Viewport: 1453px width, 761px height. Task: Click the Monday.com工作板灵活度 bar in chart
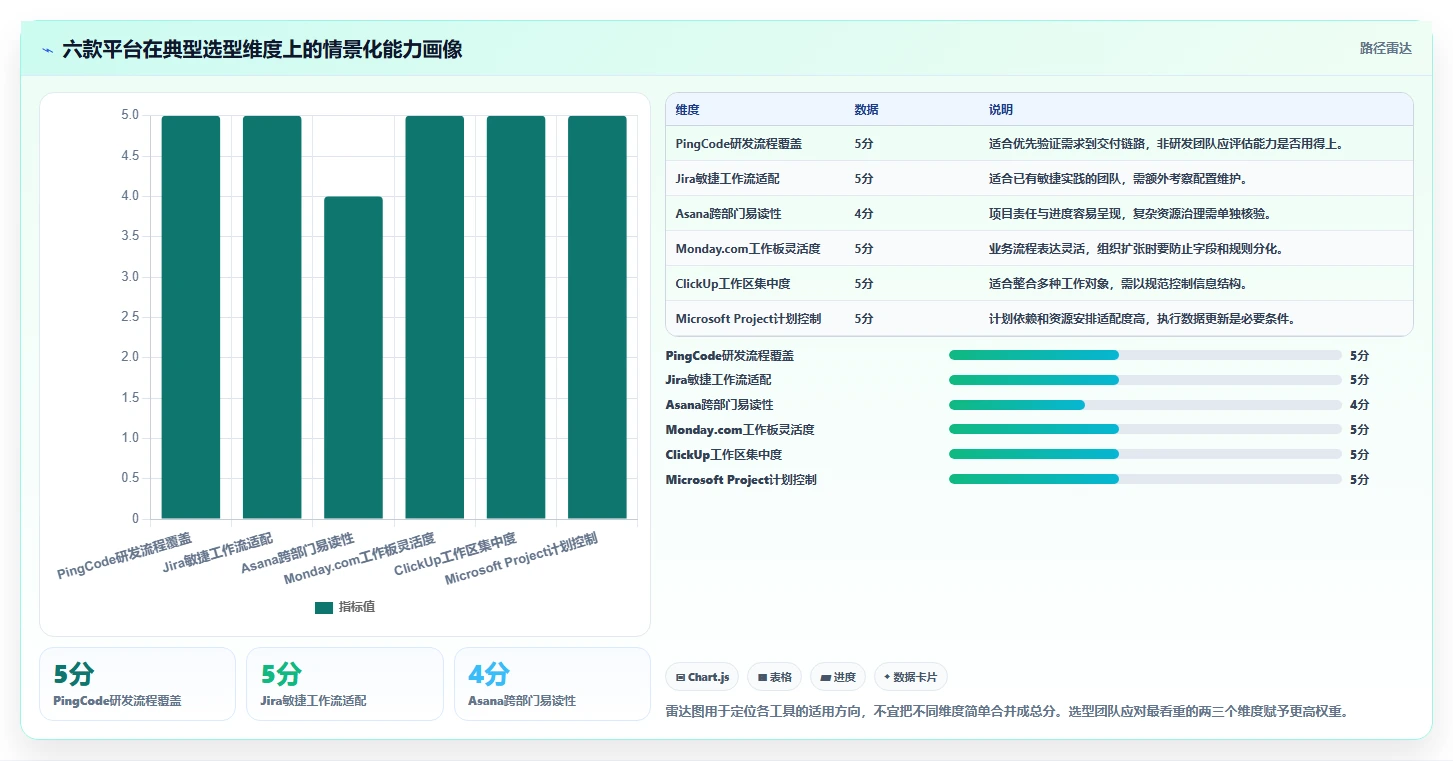pos(435,317)
